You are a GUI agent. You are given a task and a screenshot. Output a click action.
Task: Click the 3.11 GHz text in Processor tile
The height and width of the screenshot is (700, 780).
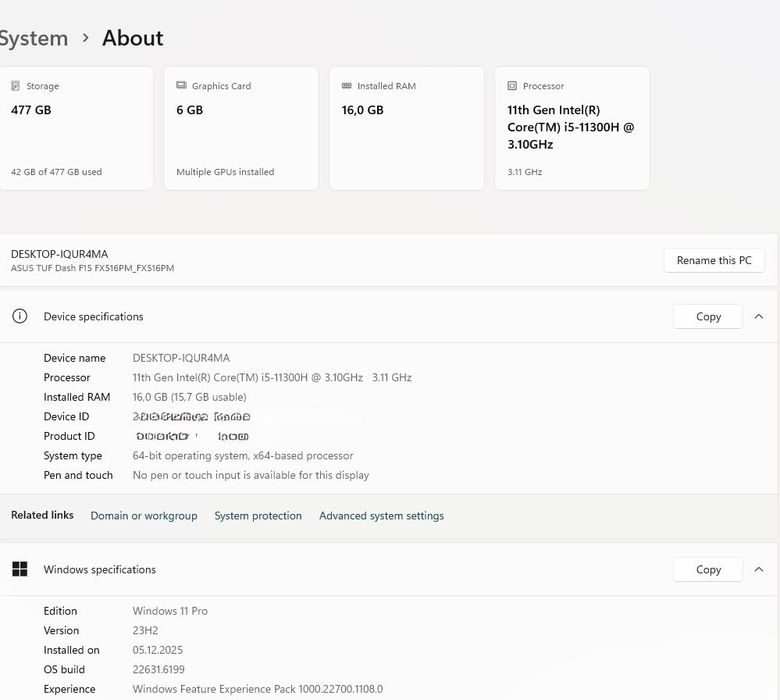[525, 172]
